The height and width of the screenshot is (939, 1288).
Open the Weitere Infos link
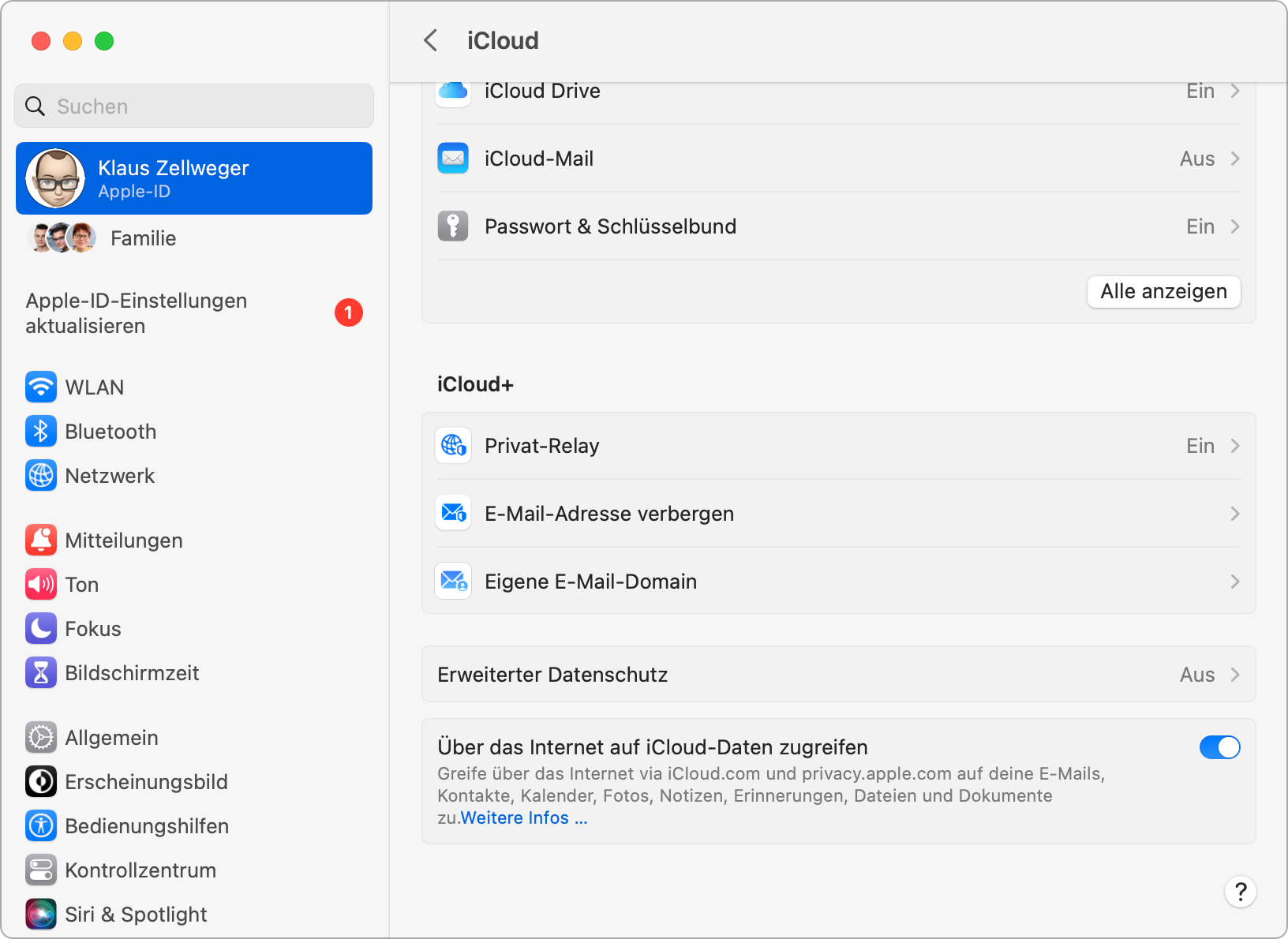[524, 817]
